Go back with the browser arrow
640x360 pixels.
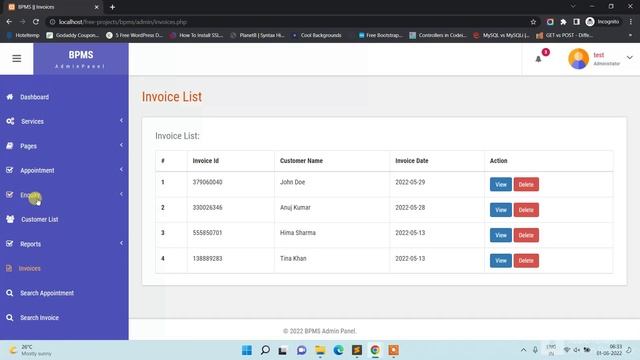pyautogui.click(x=9, y=22)
